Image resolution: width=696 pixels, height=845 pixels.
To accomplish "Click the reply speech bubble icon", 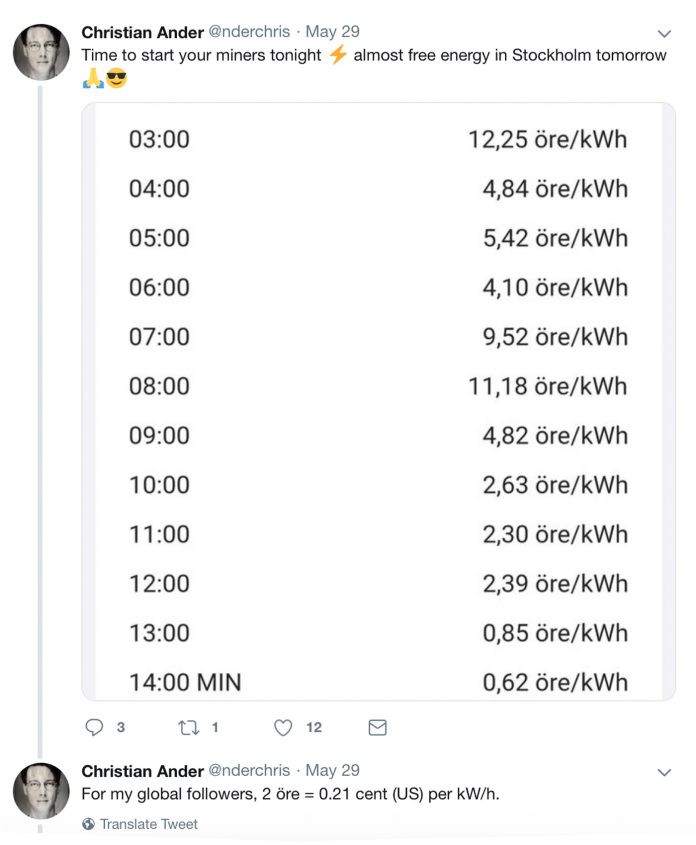I will 95,728.
